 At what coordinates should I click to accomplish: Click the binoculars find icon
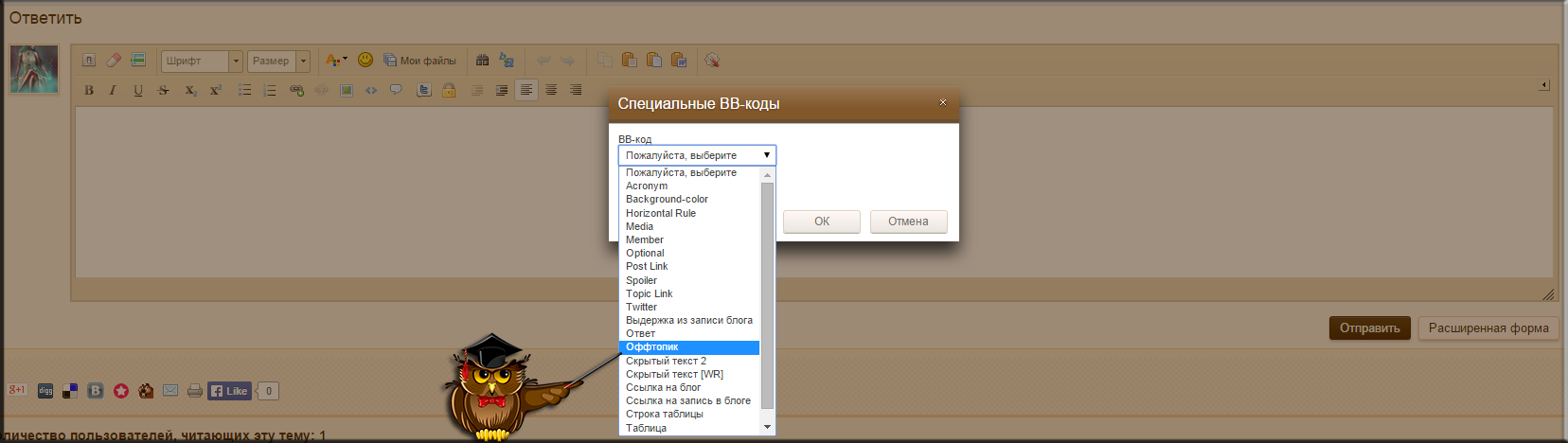coord(482,61)
